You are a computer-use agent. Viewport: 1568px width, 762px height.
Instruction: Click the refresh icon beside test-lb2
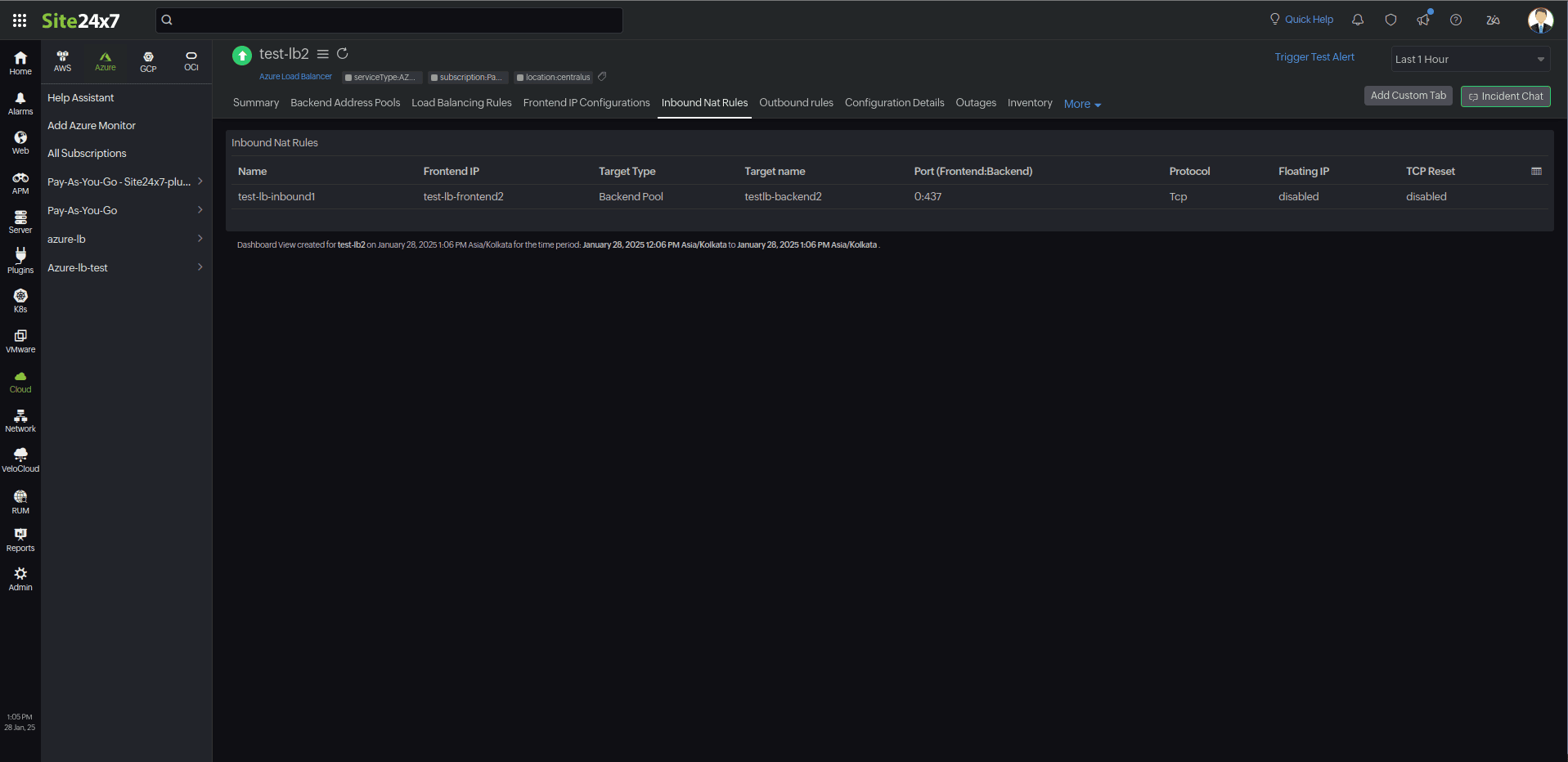point(343,54)
